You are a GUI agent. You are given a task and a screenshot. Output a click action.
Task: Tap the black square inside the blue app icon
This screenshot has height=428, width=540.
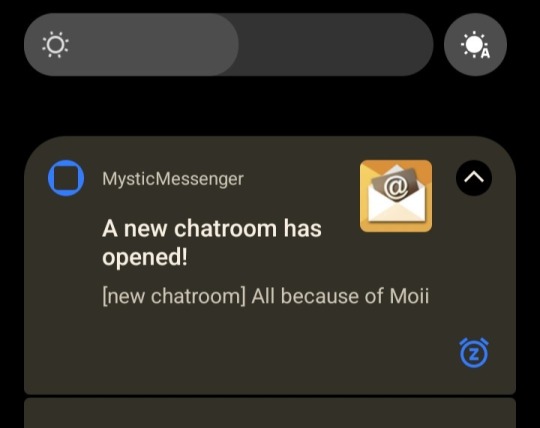(x=66, y=178)
